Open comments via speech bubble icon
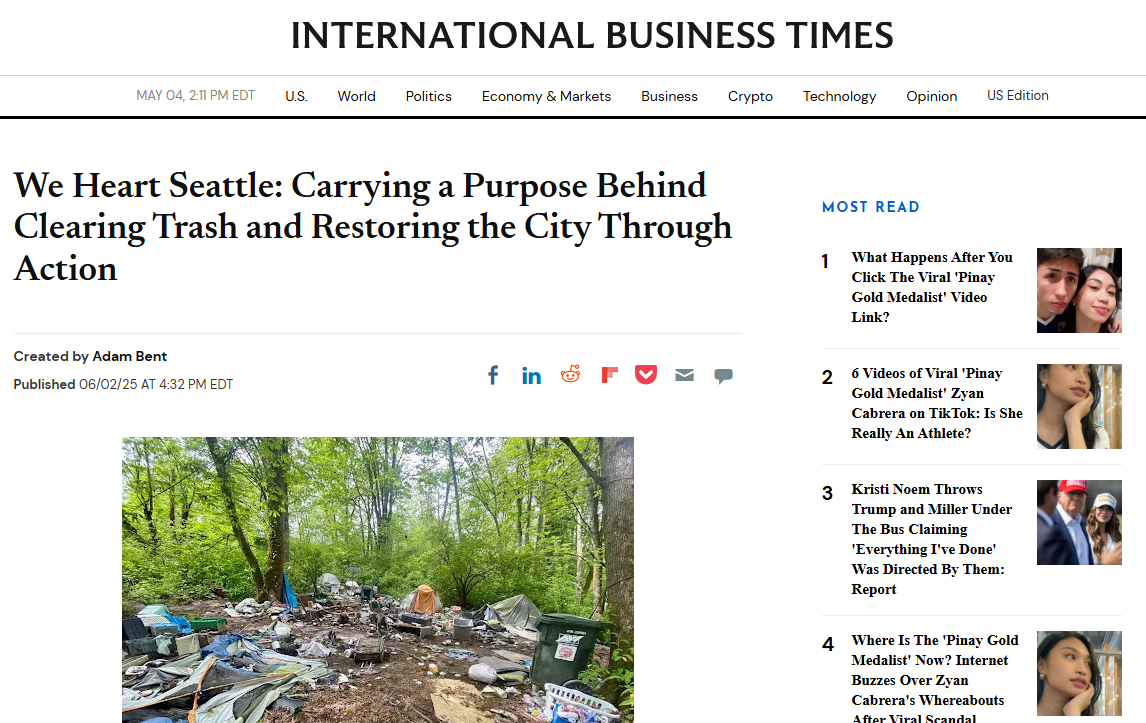The image size is (1146, 723). coord(723,376)
